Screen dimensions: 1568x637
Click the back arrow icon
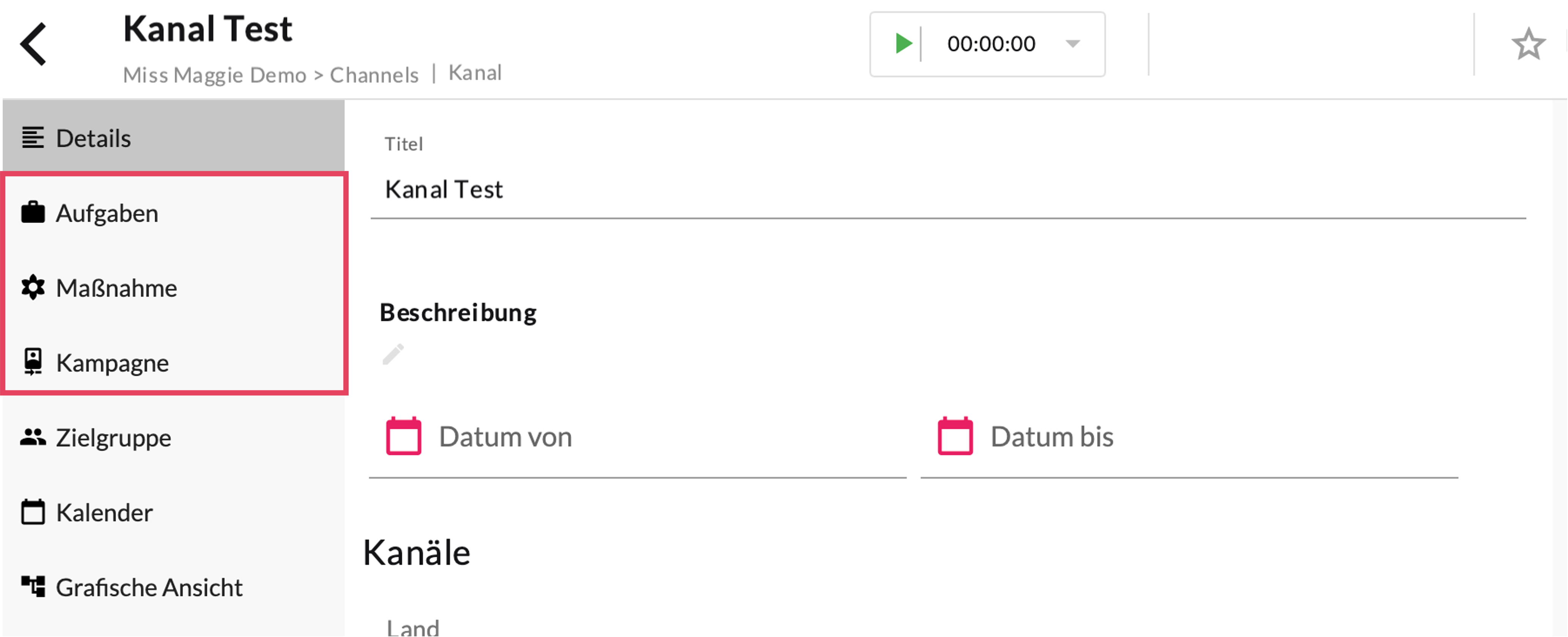click(x=33, y=44)
